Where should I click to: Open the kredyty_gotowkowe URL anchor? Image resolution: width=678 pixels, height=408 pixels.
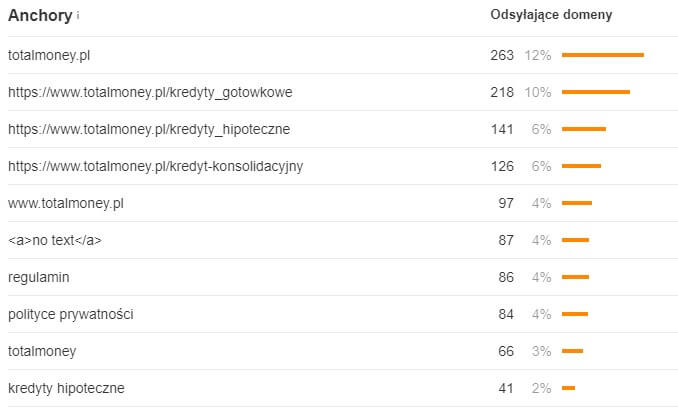click(x=150, y=92)
